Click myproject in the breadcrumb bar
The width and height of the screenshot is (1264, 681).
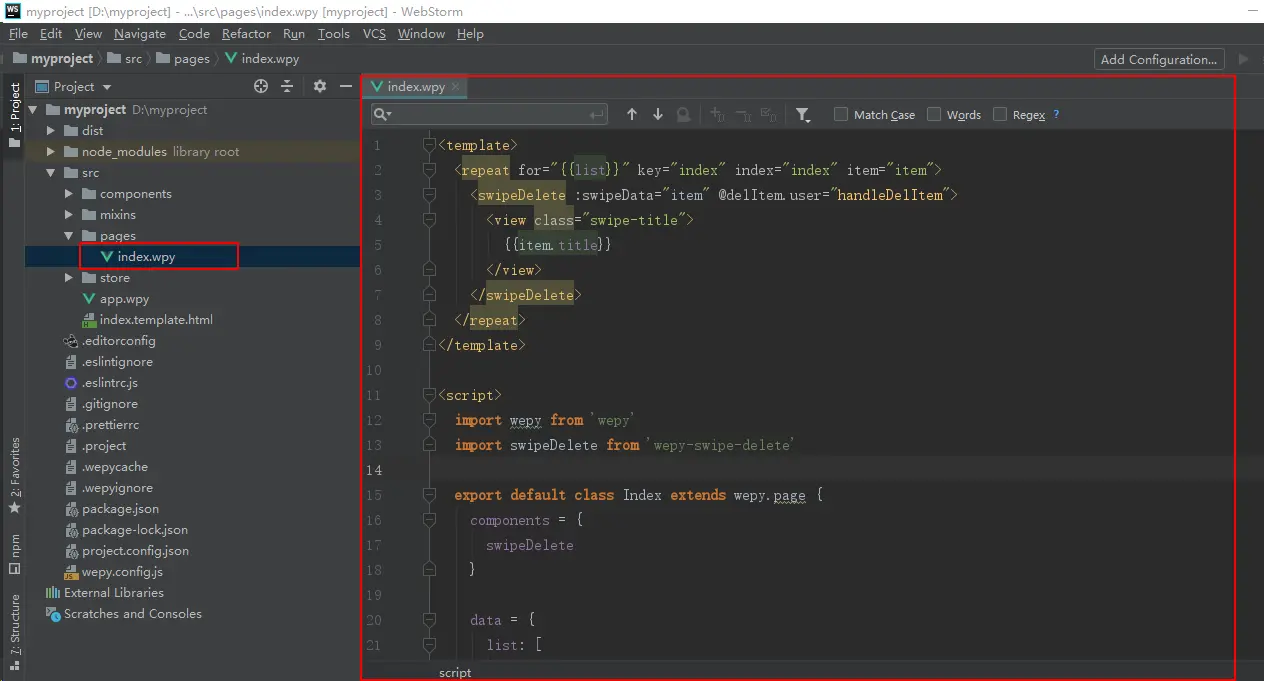(52, 58)
